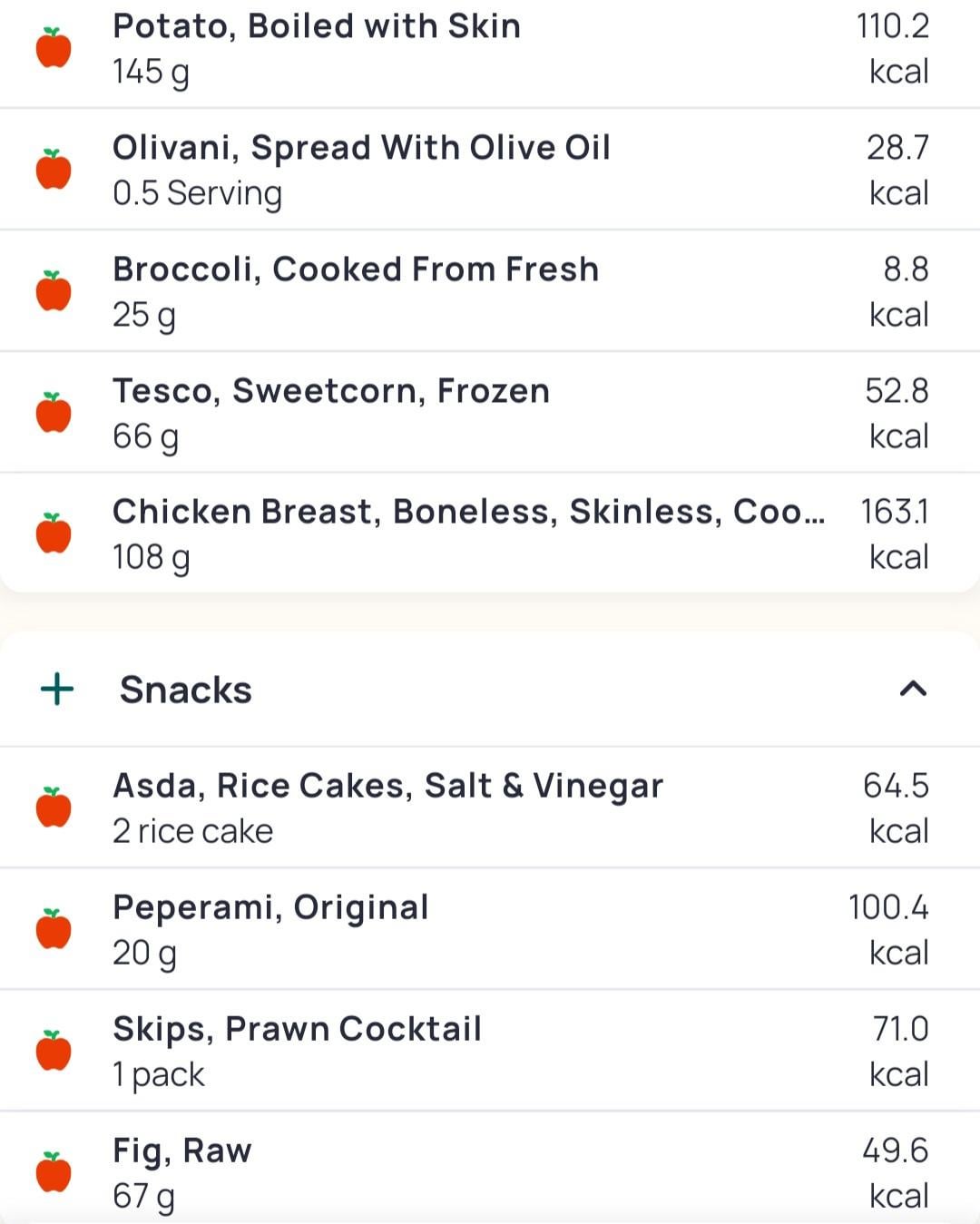Open Potato, Boiled with Skin entry
The image size is (980, 1224).
[317, 27]
